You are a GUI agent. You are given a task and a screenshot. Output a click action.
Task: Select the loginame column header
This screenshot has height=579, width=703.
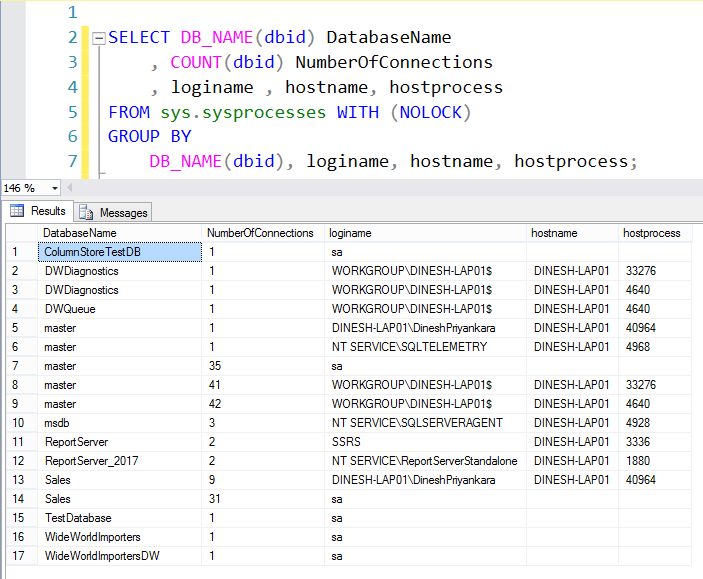(425, 233)
